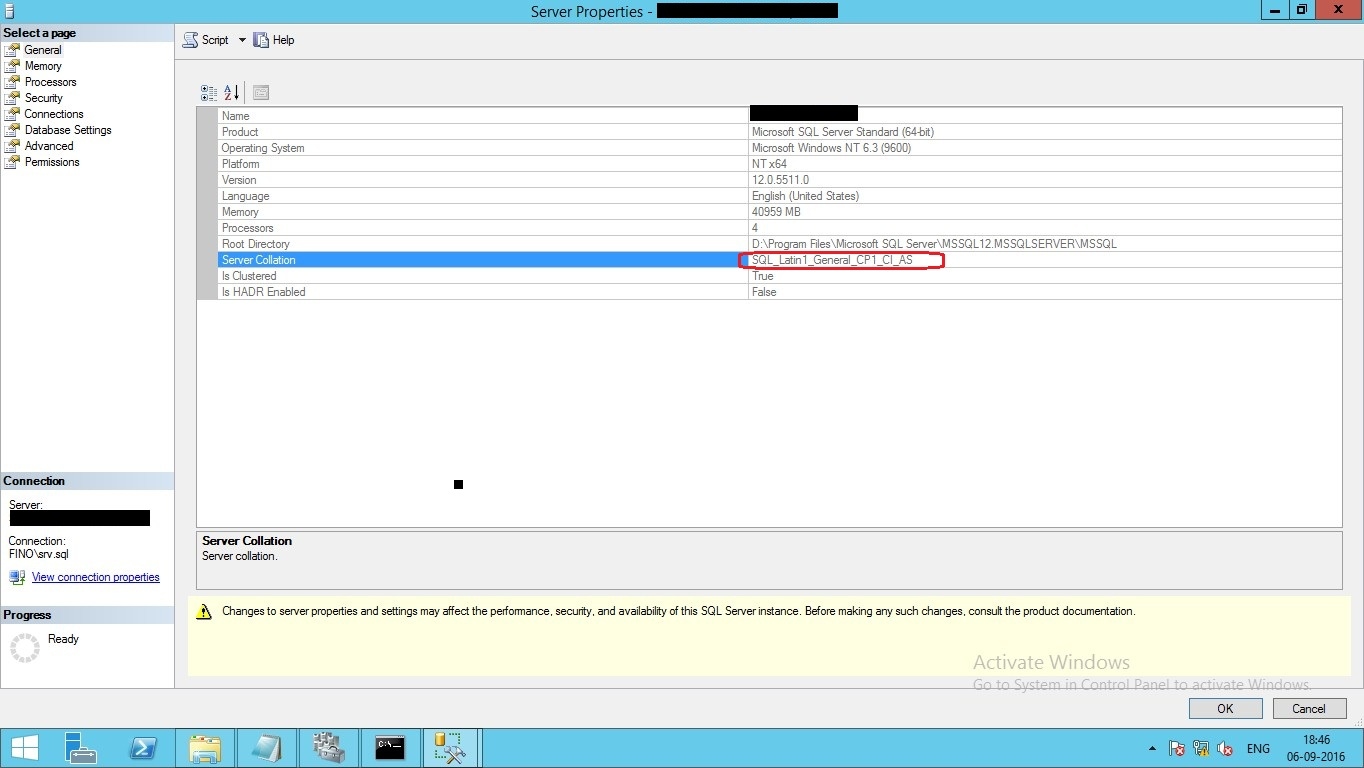Switch to the Notepad taskbar icon
1364x768 pixels.
tap(266, 748)
